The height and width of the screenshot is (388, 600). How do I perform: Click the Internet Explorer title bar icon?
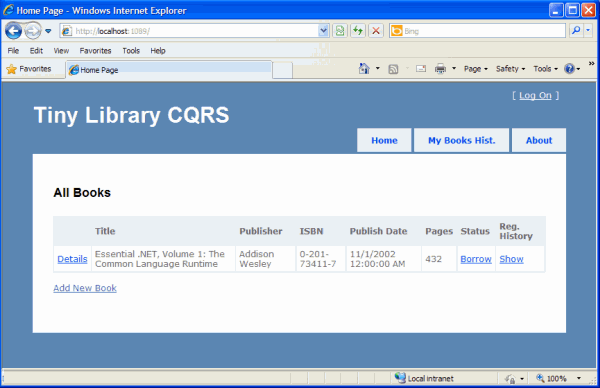[8, 10]
